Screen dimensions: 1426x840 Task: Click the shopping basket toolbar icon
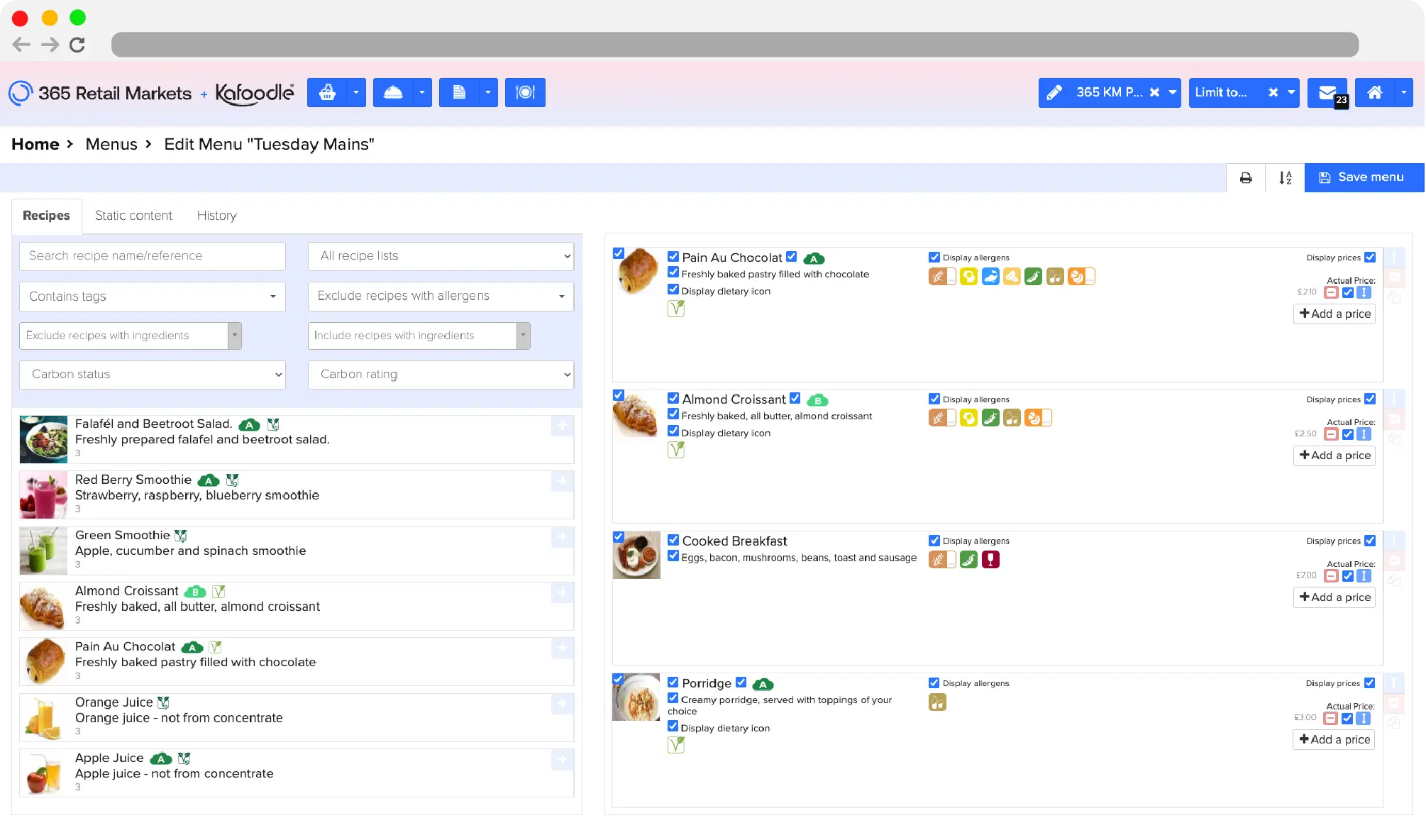coord(327,92)
